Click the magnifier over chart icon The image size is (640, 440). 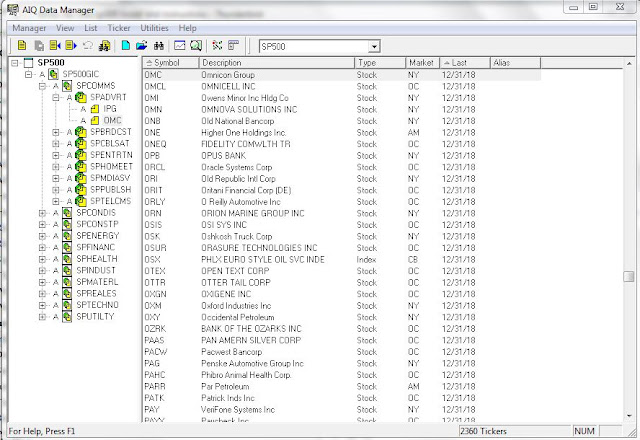click(x=196, y=45)
